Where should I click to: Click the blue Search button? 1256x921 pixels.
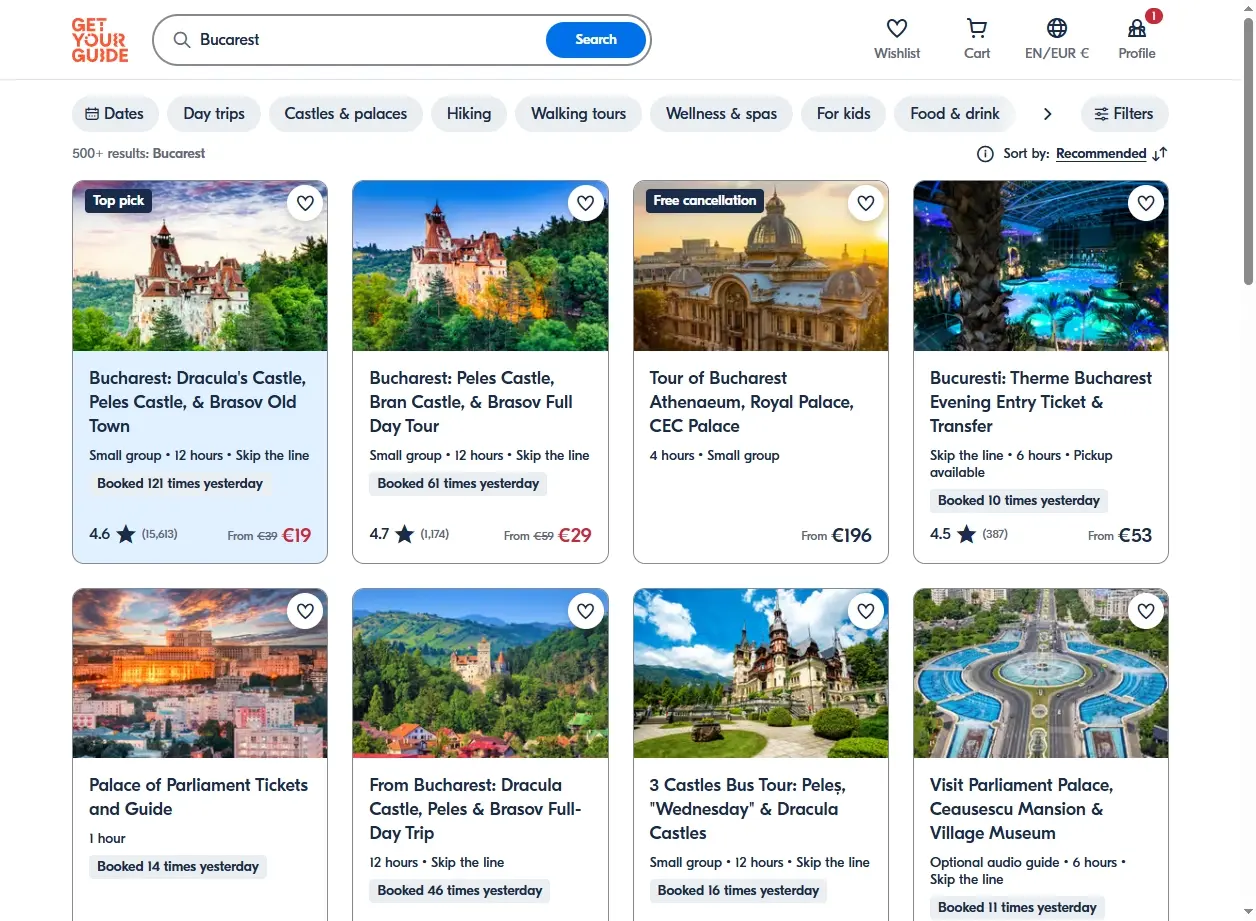[596, 40]
